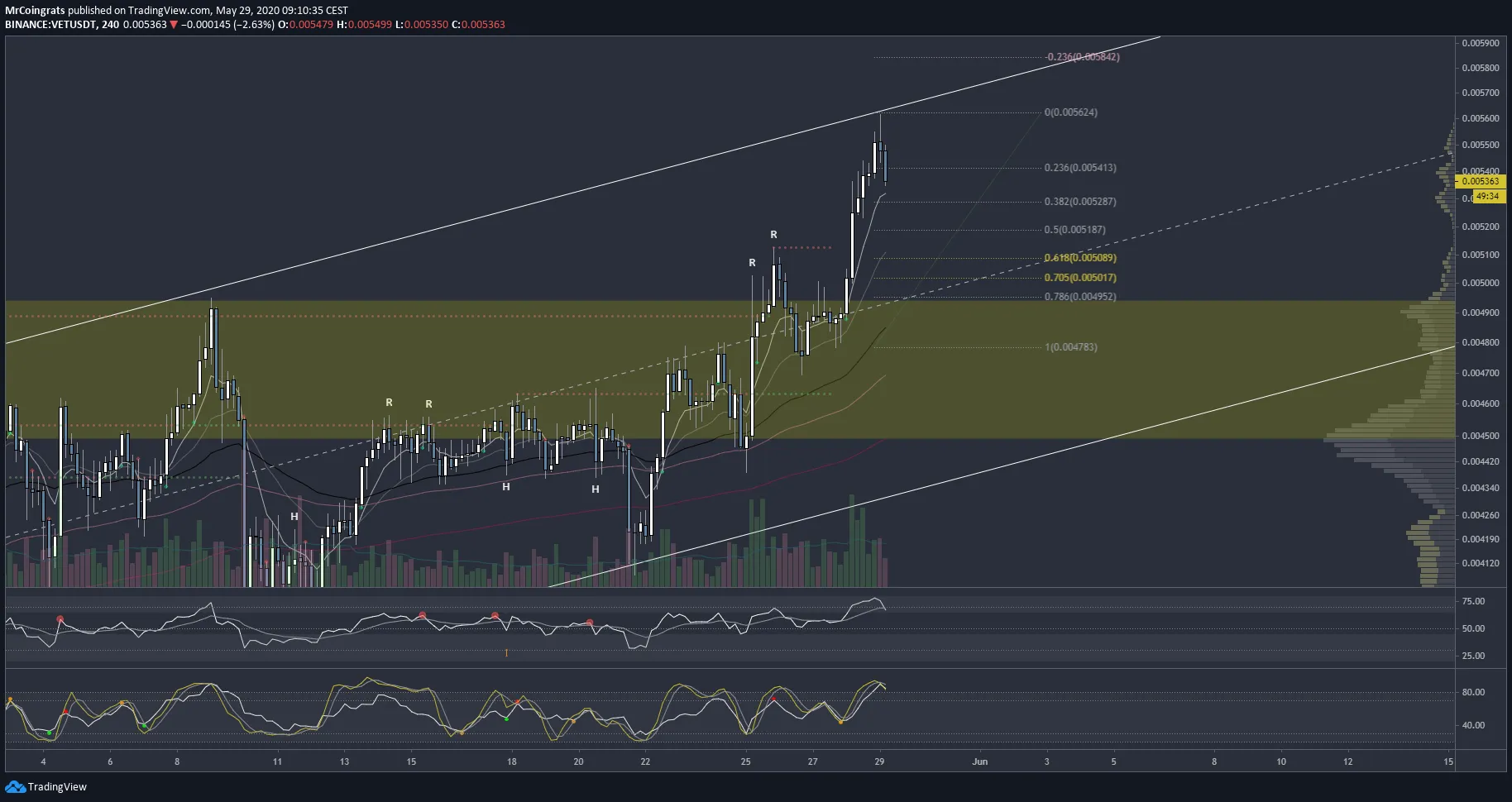Screen dimensions: 1512x802
Task: Select the H marker below May 20 candles
Action: pos(595,489)
